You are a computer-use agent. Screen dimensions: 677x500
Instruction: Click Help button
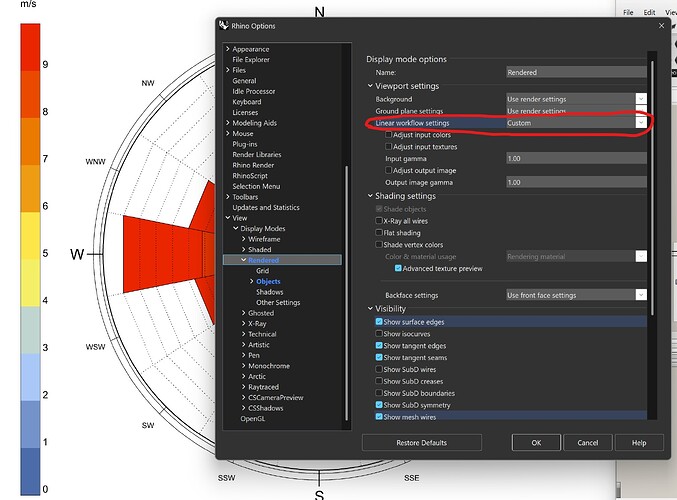pos(639,443)
